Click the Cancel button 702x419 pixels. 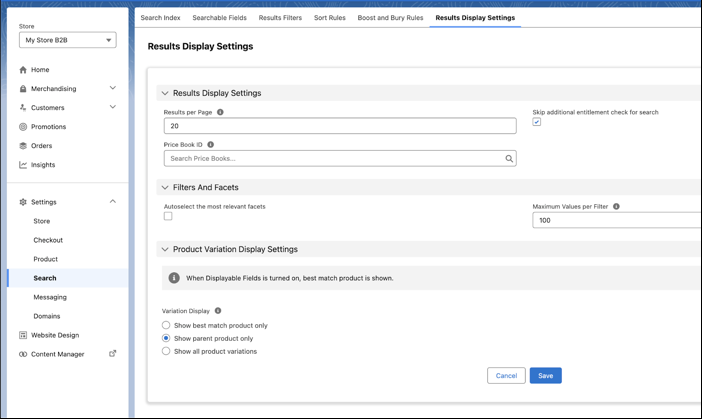tap(506, 376)
